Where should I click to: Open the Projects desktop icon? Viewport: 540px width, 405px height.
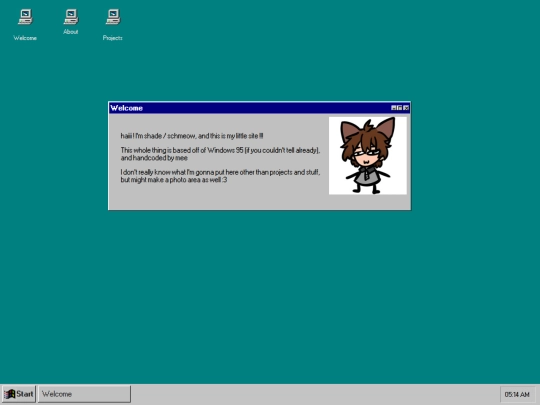pos(113,25)
